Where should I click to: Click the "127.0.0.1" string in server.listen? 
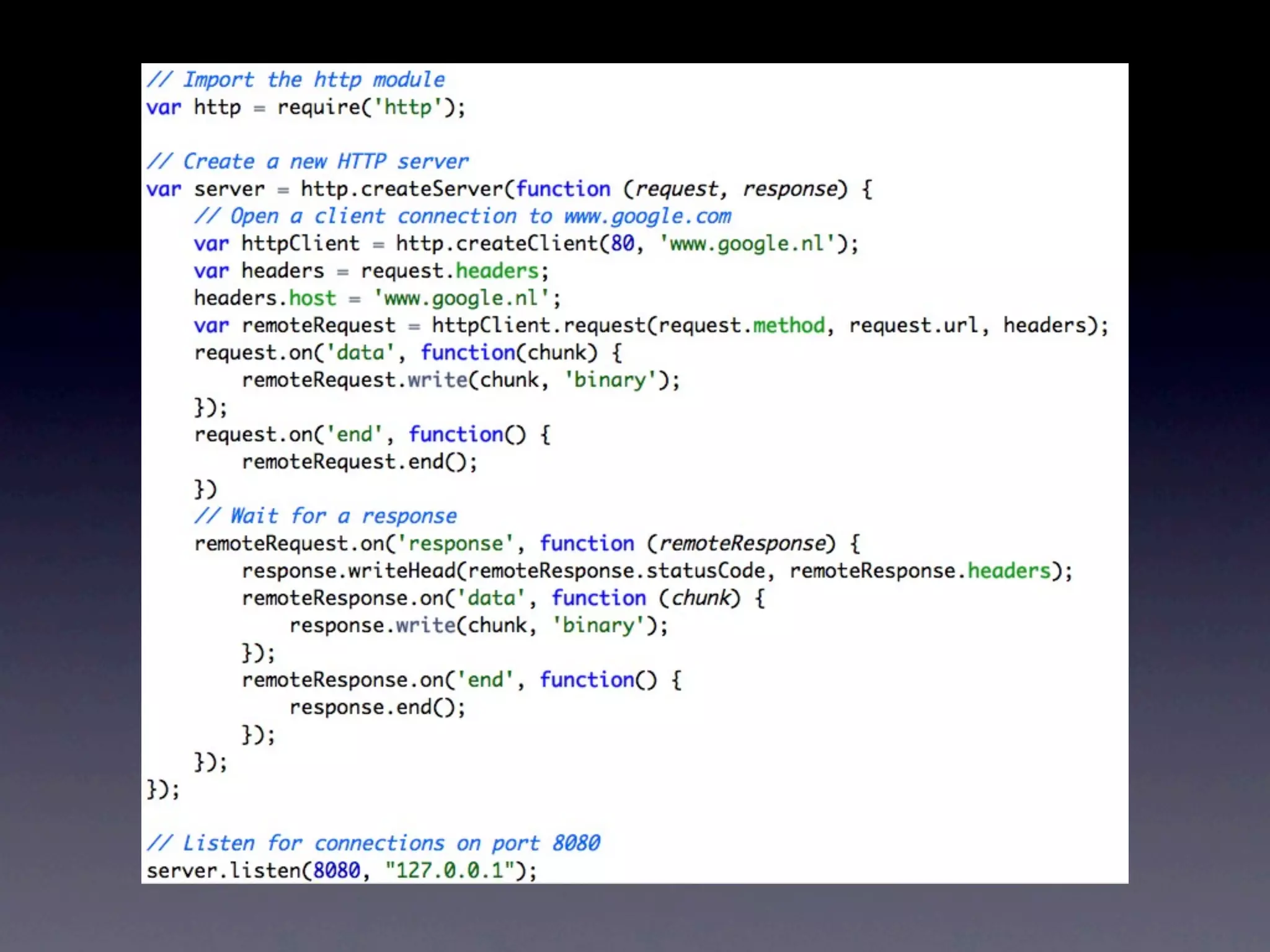[450, 871]
